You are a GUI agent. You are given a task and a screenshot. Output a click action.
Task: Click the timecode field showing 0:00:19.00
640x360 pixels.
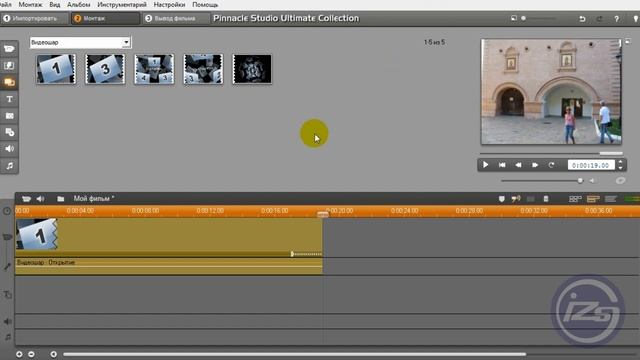591,165
